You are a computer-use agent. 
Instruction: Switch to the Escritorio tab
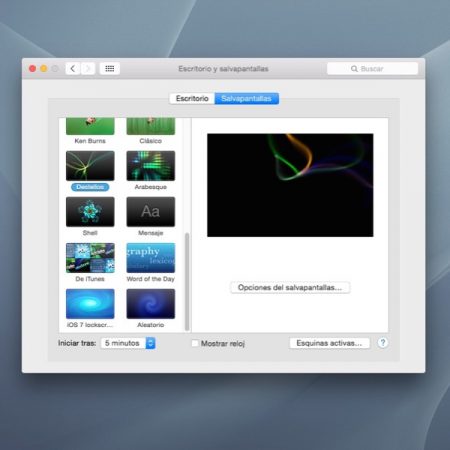(192, 98)
